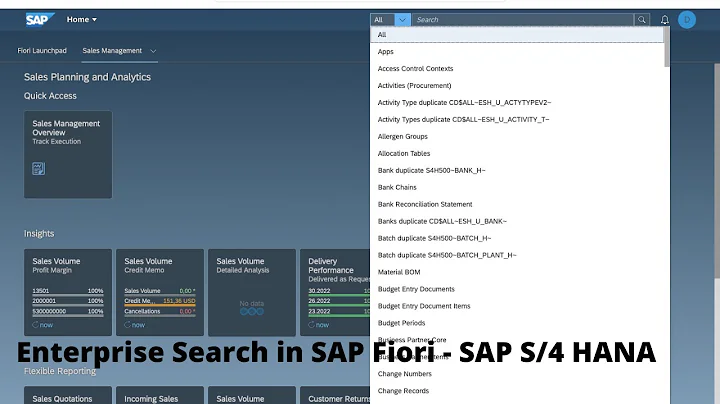Click the dropdown list scrollbar thumb

click(x=667, y=46)
